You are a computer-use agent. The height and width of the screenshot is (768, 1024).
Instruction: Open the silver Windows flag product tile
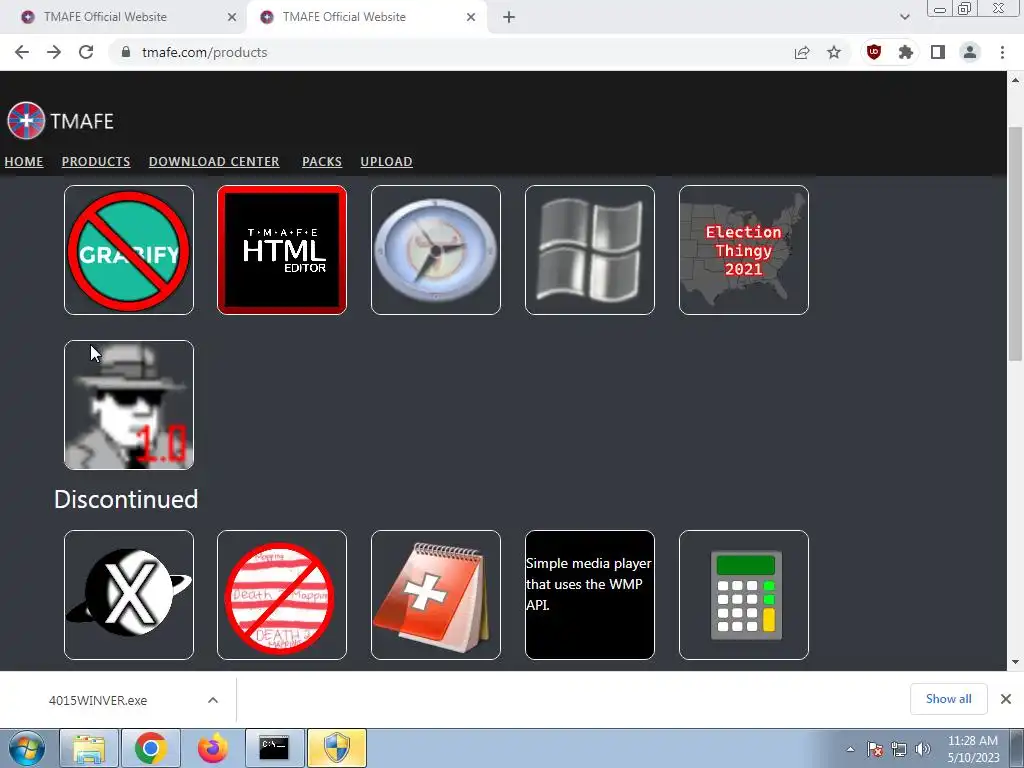coord(590,250)
